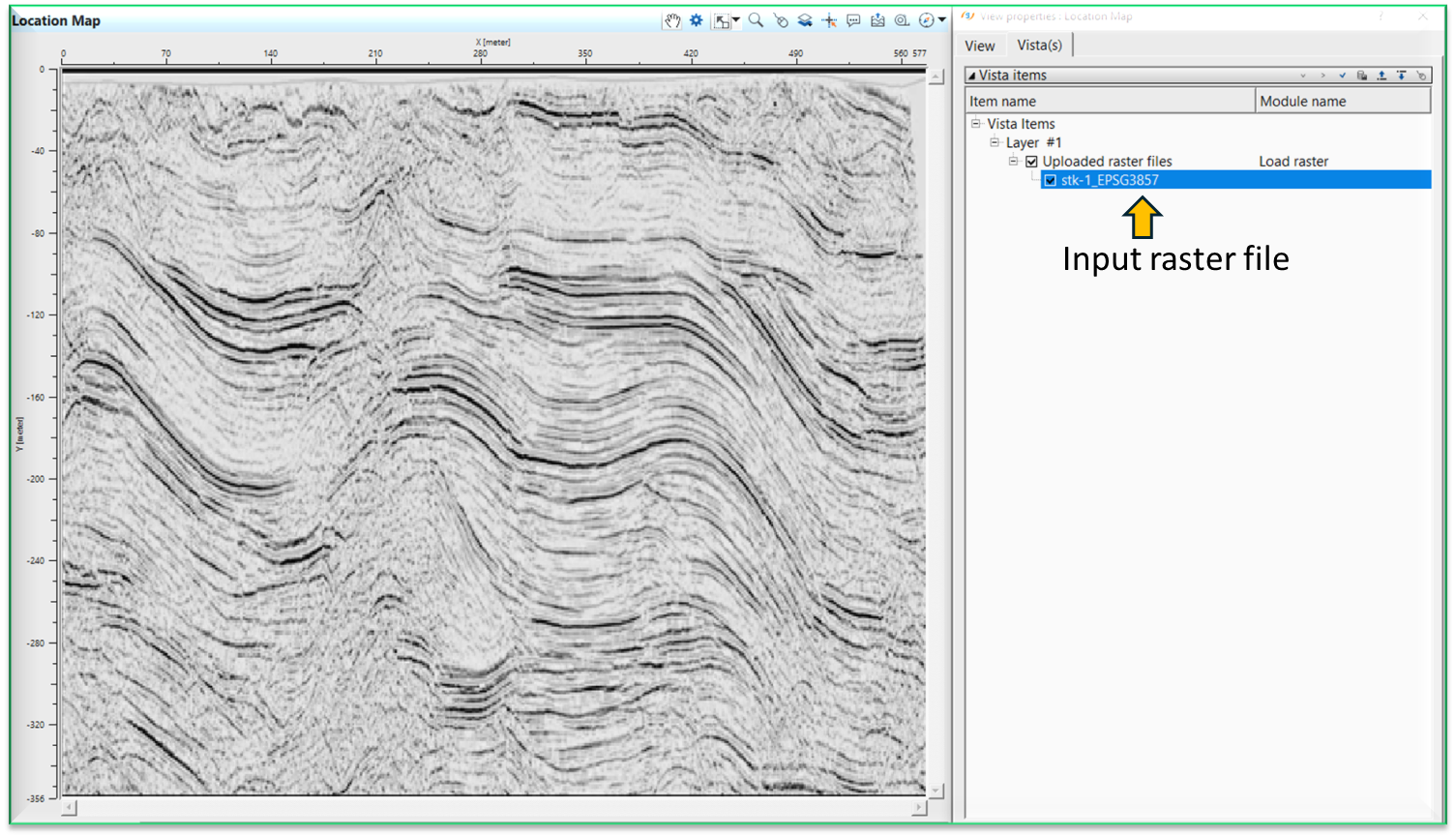This screenshot has height=838, width=1456.
Task: Toggle the stk-1_EPSG3857 raster checkbox
Action: [x=1050, y=180]
